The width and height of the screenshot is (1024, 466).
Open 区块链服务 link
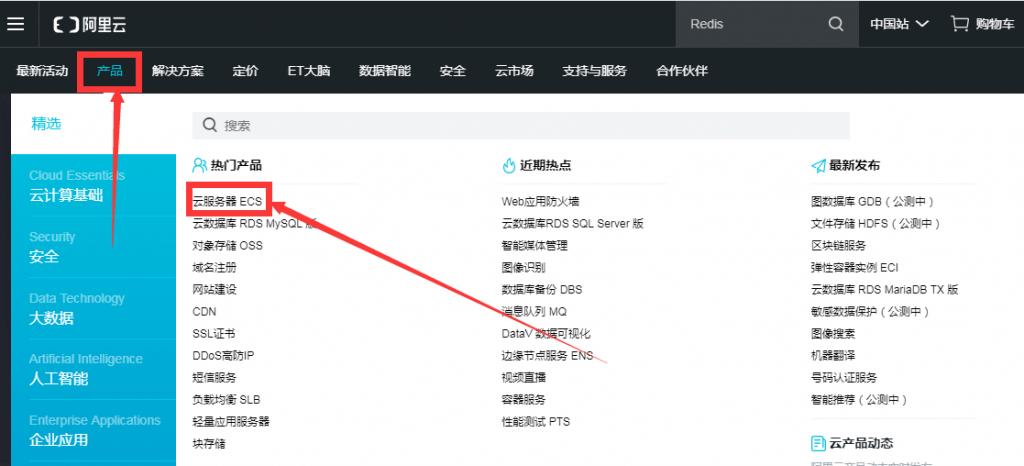(x=839, y=246)
